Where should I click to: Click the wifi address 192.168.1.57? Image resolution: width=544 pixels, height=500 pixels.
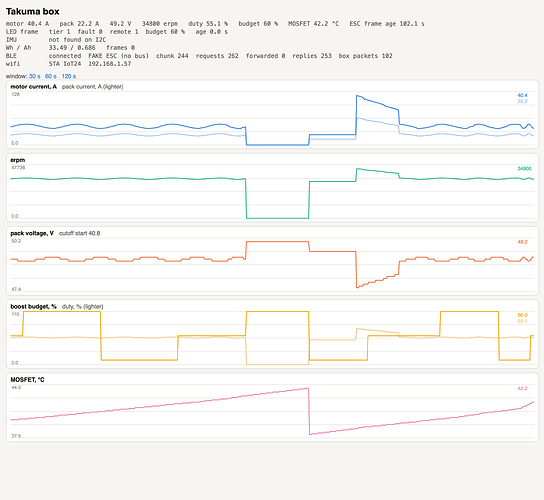click(x=110, y=63)
